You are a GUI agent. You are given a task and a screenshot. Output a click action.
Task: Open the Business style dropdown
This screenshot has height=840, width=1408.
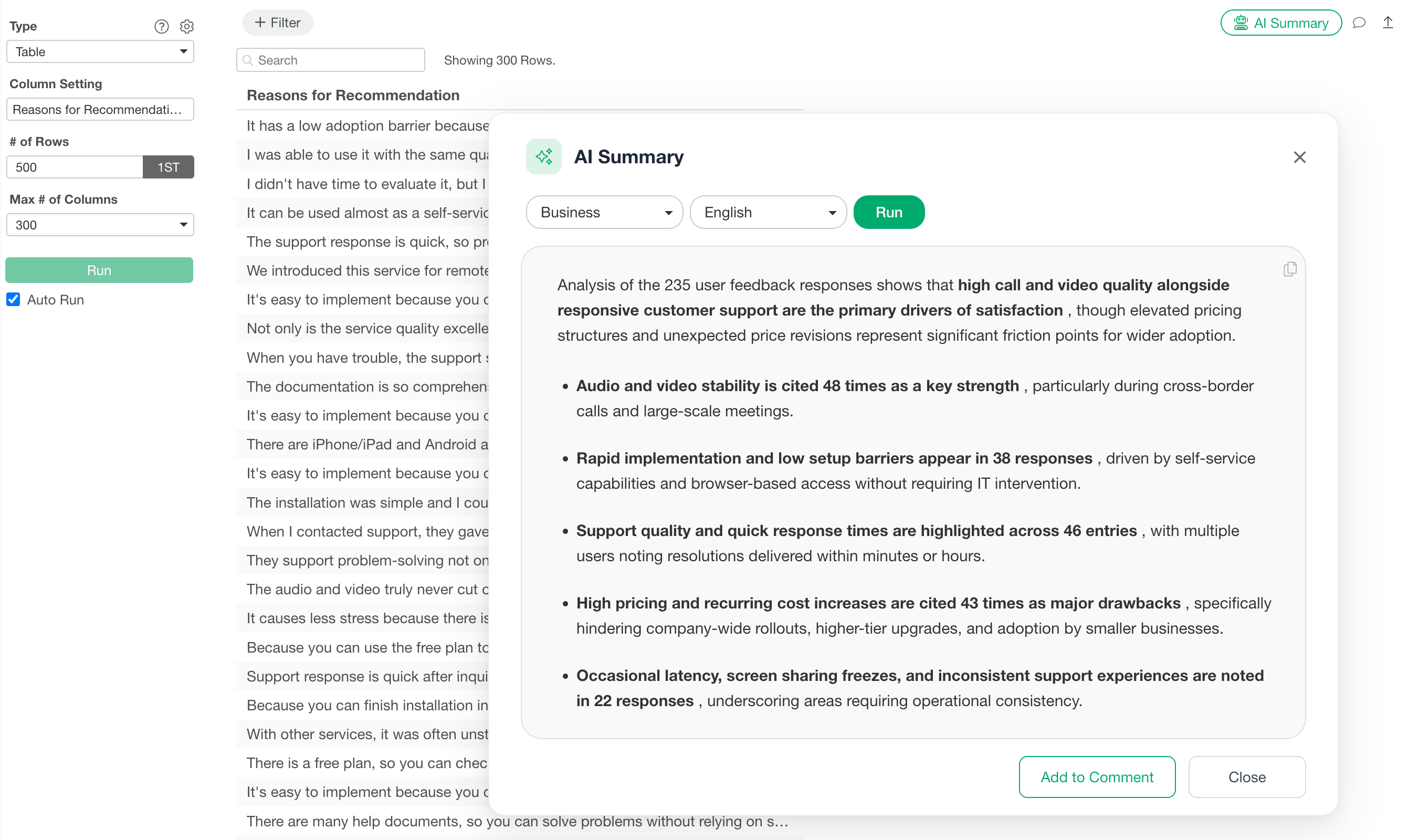coord(604,212)
